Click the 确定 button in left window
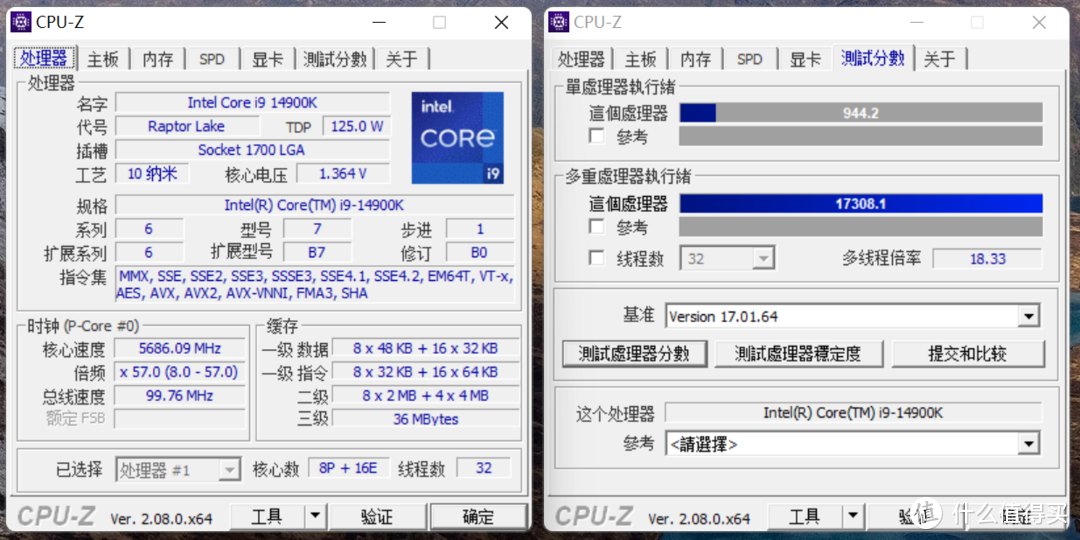Viewport: 1080px width, 540px height. (478, 517)
